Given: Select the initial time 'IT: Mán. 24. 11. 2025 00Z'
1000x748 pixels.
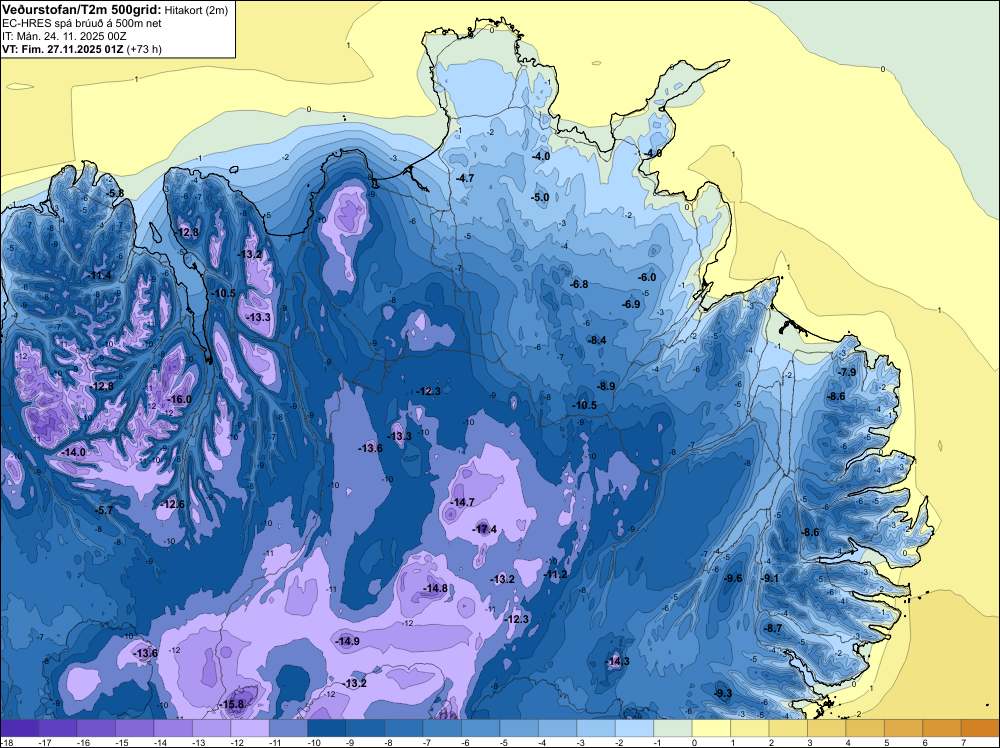Looking at the screenshot, I should [x=64, y=36].
